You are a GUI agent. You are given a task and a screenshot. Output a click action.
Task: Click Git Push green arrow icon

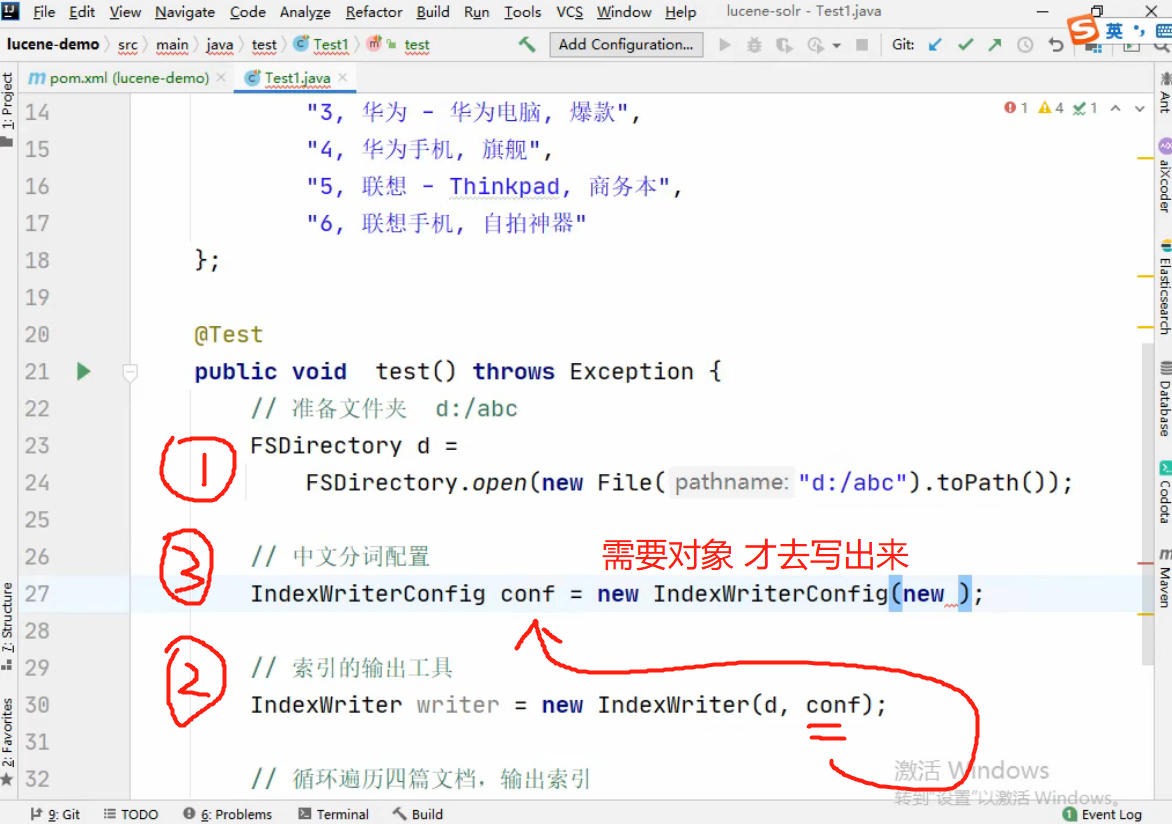point(994,45)
